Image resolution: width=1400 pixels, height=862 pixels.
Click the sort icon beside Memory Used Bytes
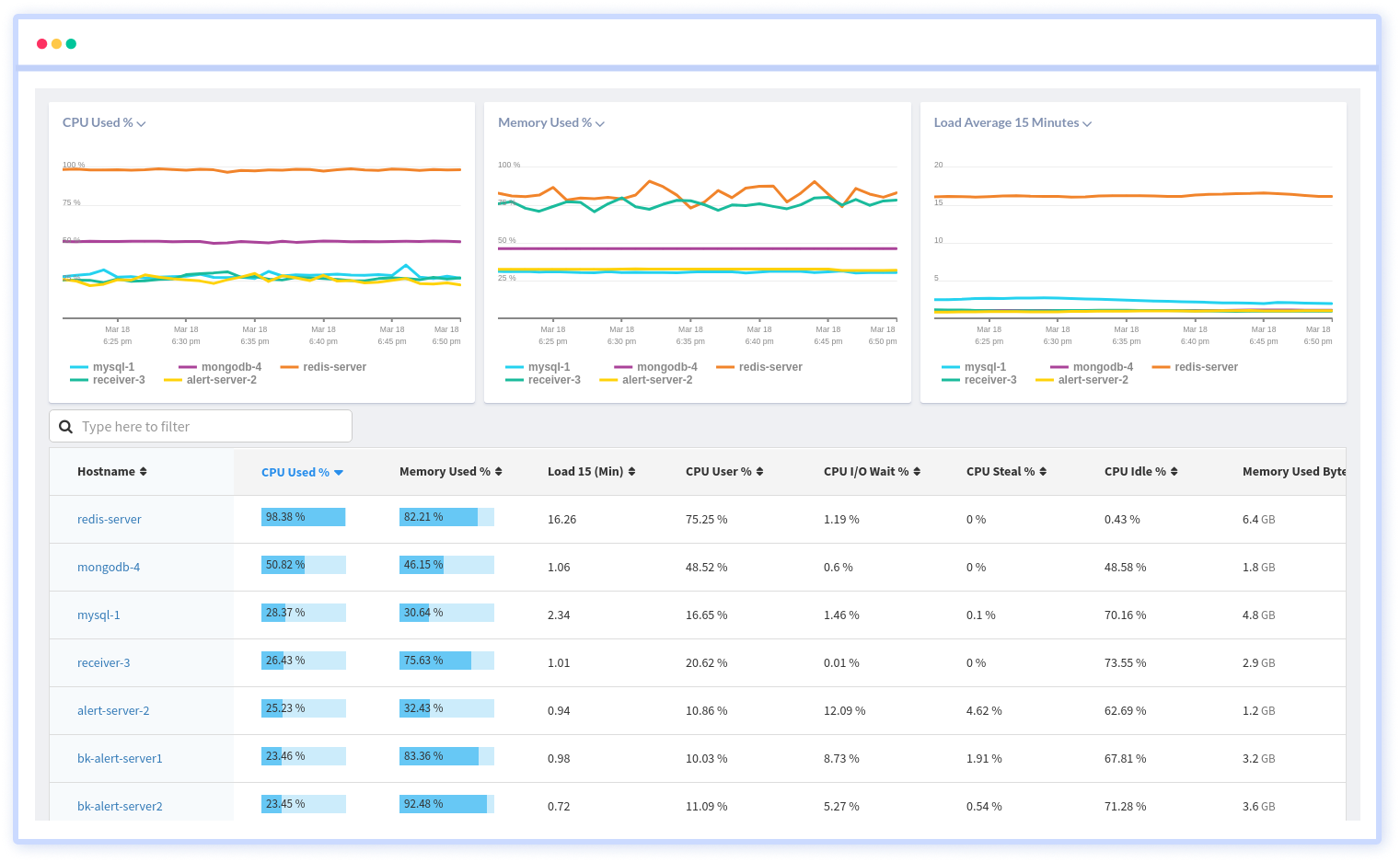click(1347, 471)
